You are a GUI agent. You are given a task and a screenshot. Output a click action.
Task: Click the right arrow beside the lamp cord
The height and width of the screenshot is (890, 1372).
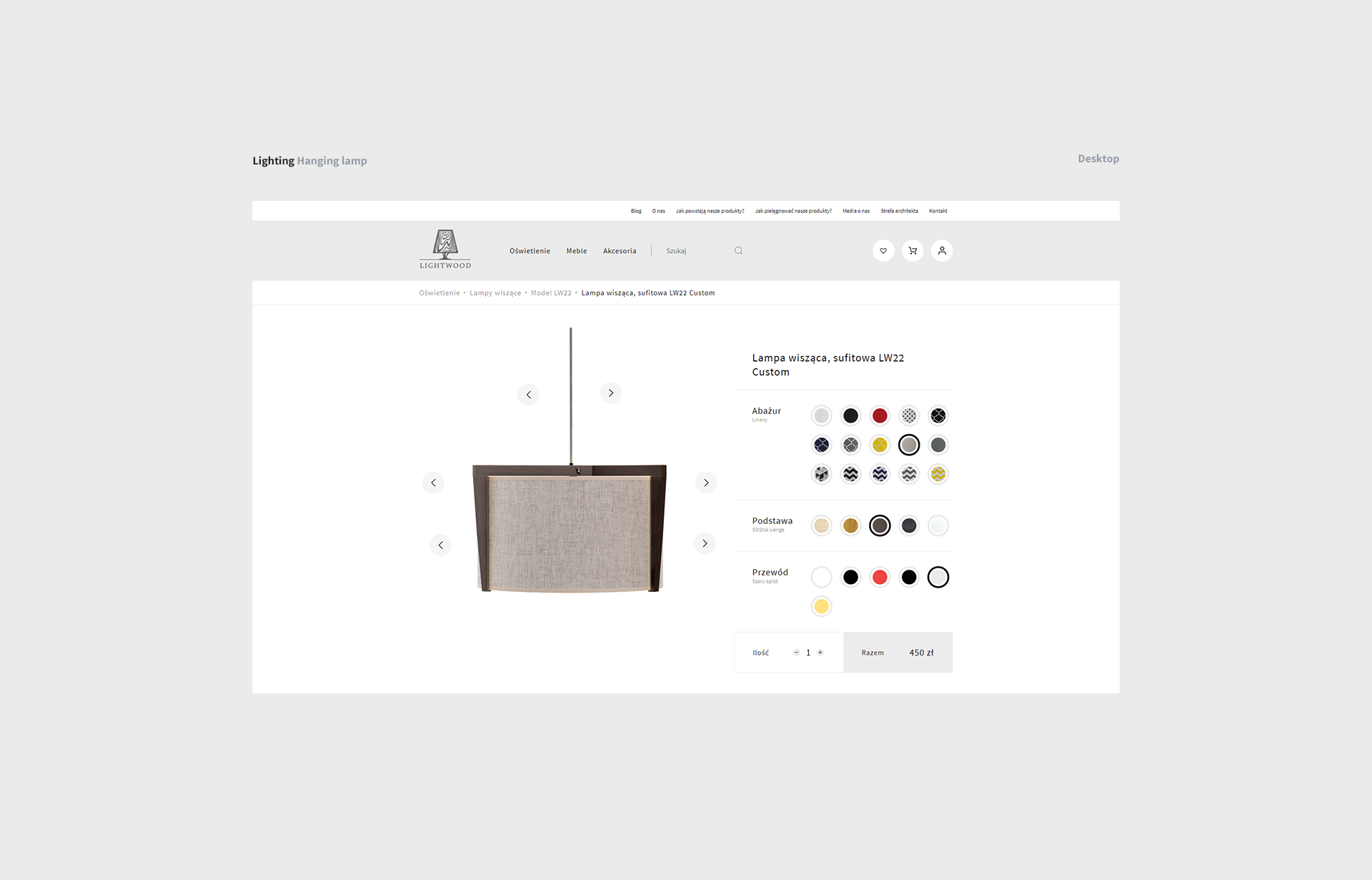point(611,393)
